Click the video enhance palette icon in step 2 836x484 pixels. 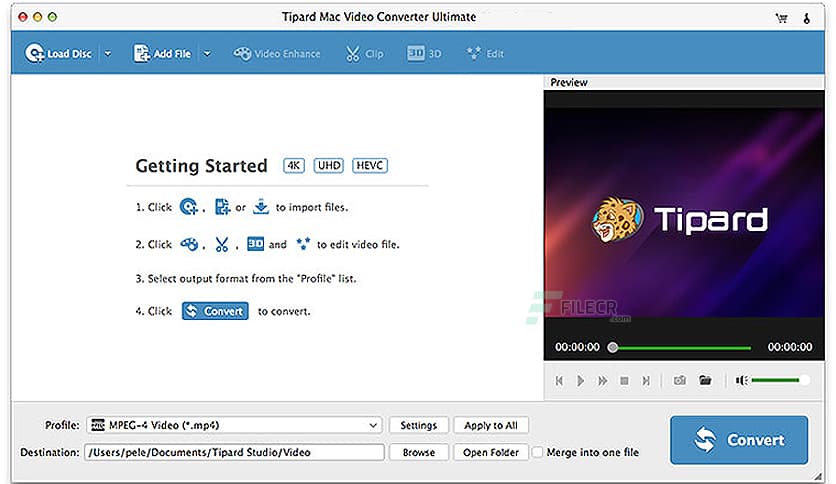tap(189, 244)
